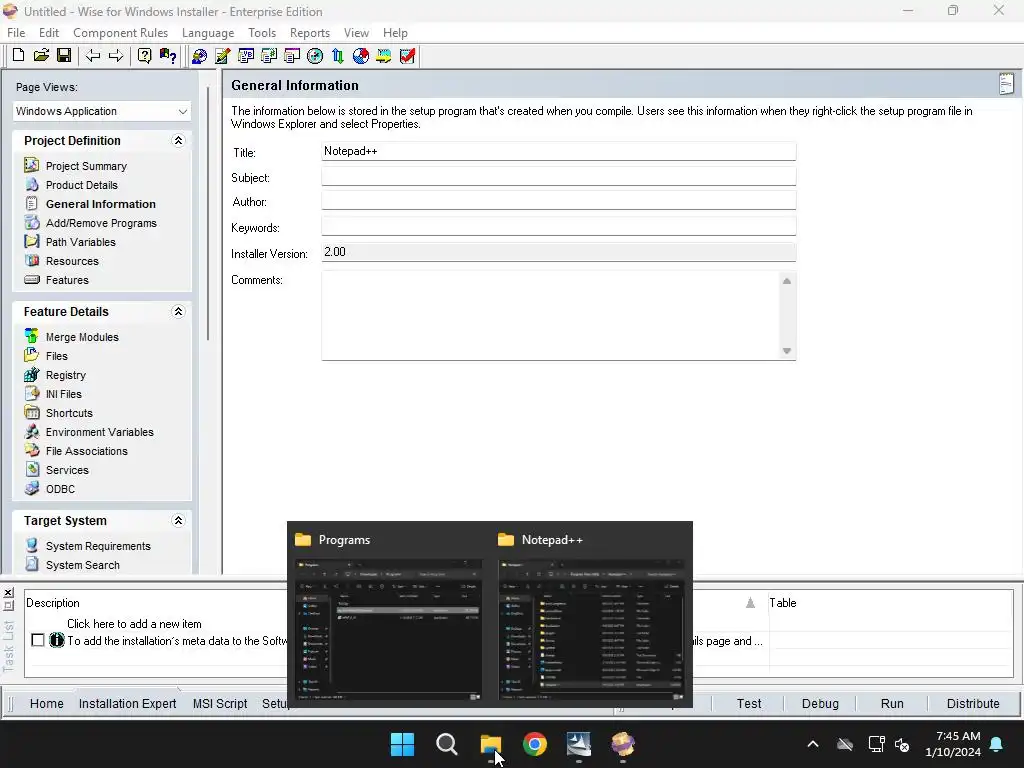Click the Title input field

point(558,151)
